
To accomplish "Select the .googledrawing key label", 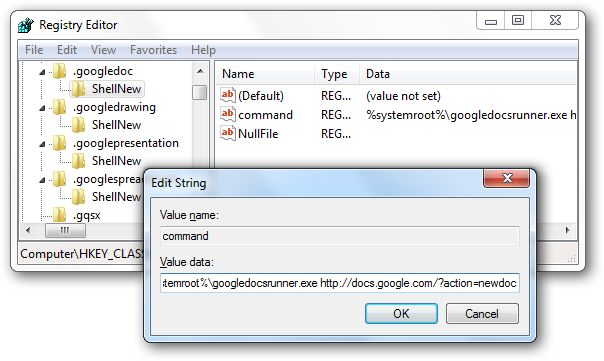I will [114, 107].
